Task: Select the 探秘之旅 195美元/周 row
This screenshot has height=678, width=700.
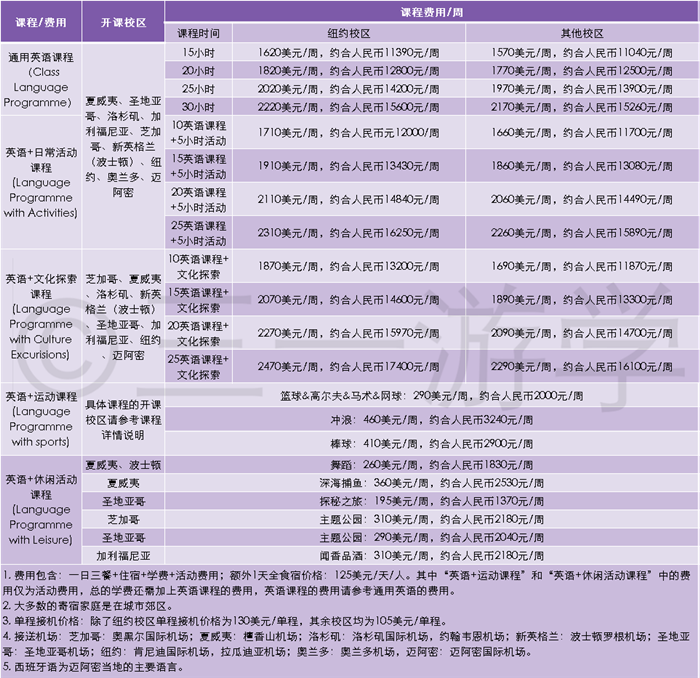Action: (431, 501)
